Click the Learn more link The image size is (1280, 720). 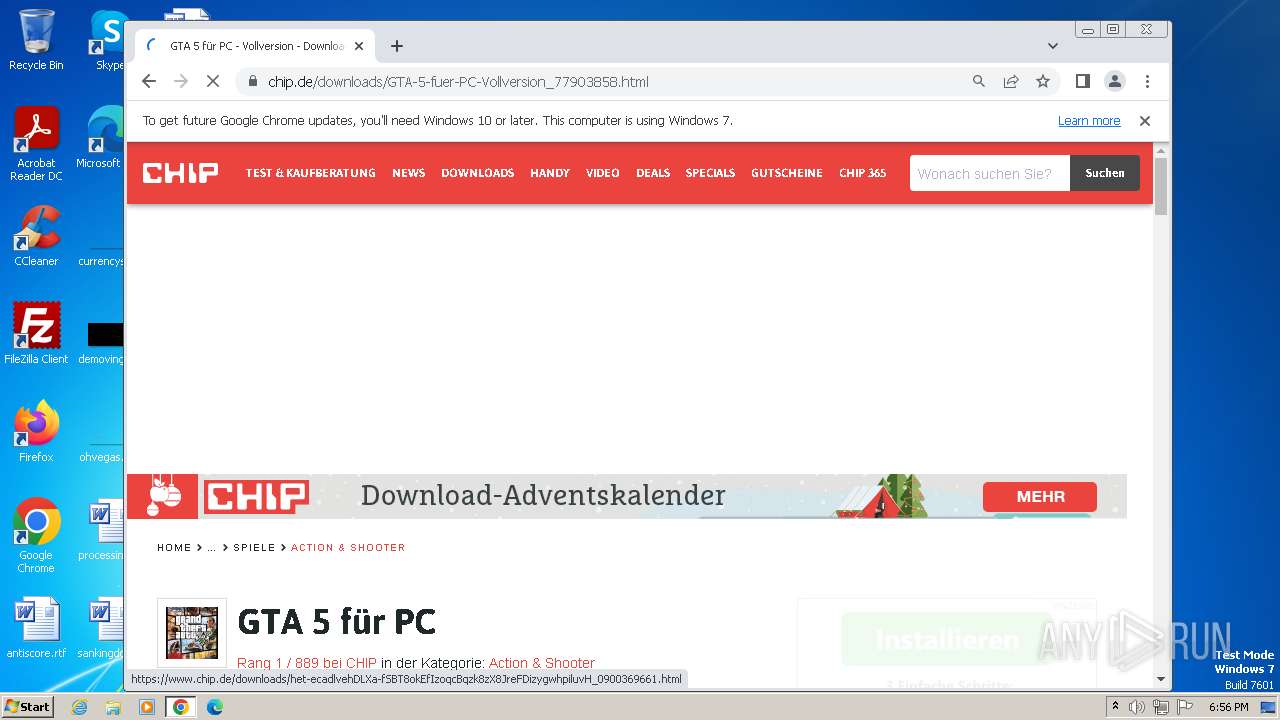(1089, 121)
